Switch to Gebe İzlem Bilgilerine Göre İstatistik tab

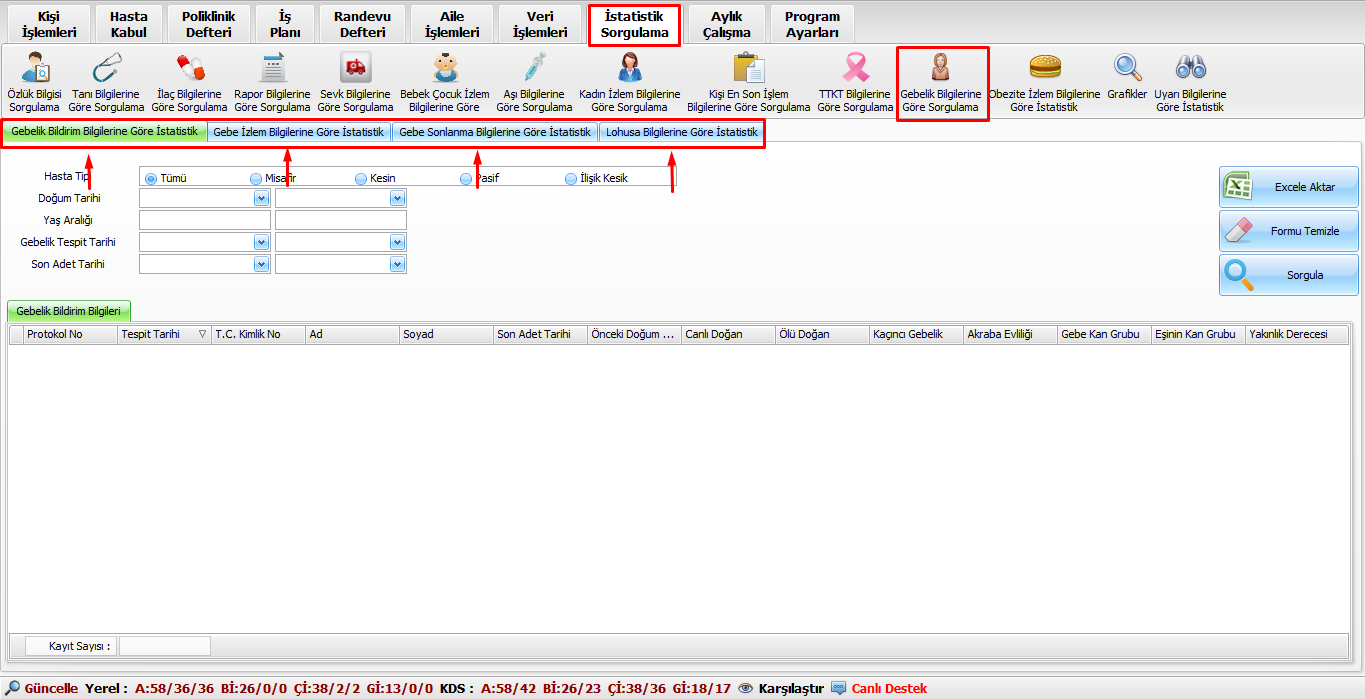coord(298,132)
